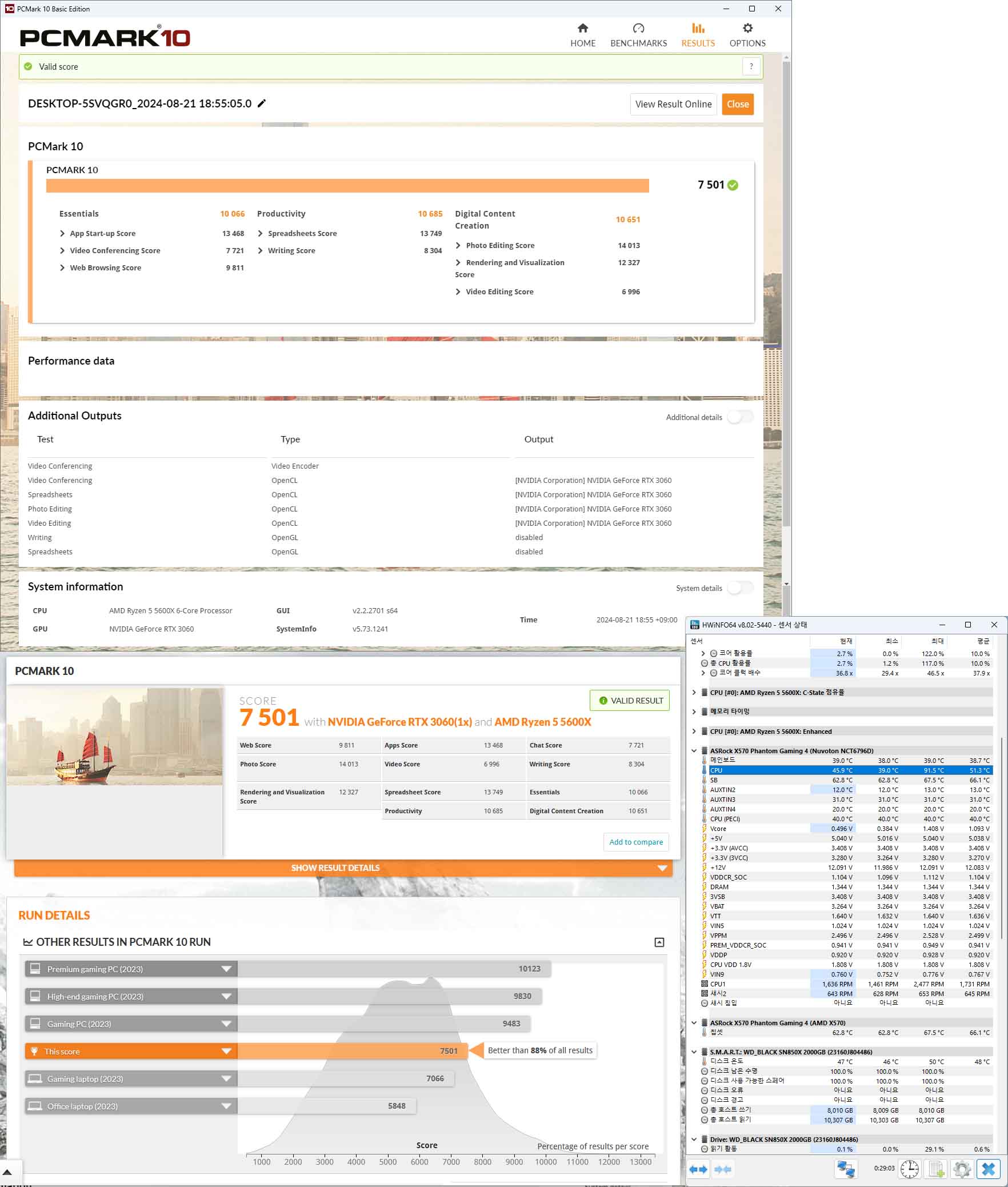
Task: Open High-end gaming PC (2023) dropdown
Action: pos(226,997)
